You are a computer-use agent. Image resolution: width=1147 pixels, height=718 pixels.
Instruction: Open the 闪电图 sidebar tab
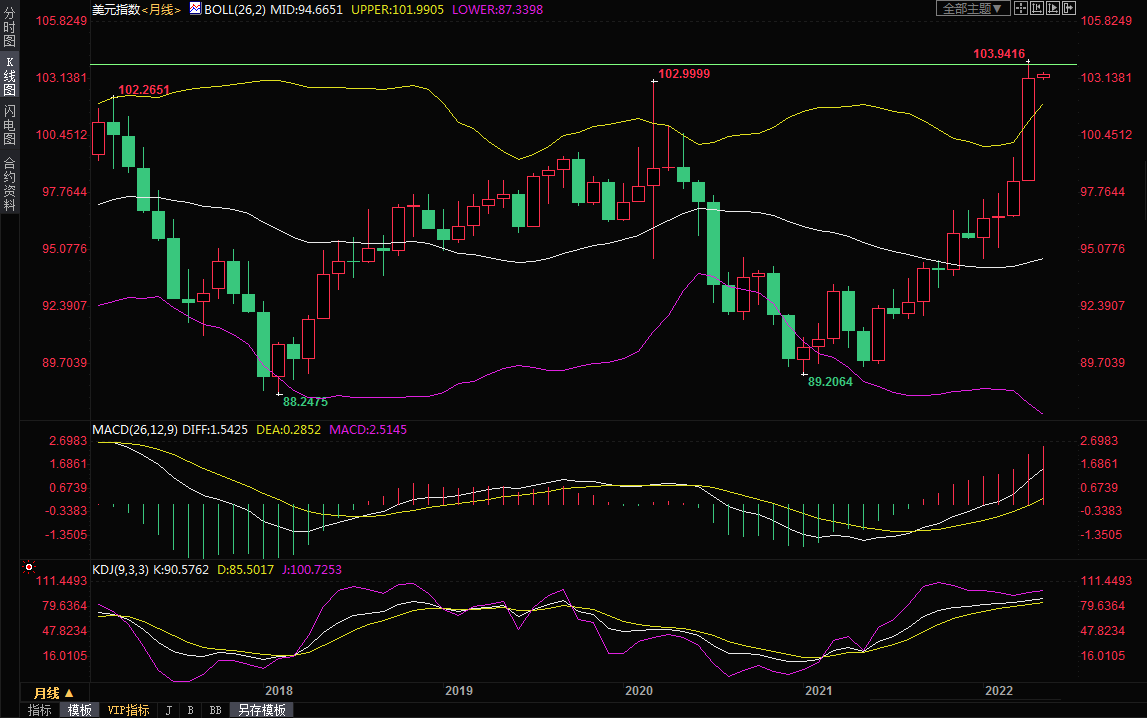point(9,125)
